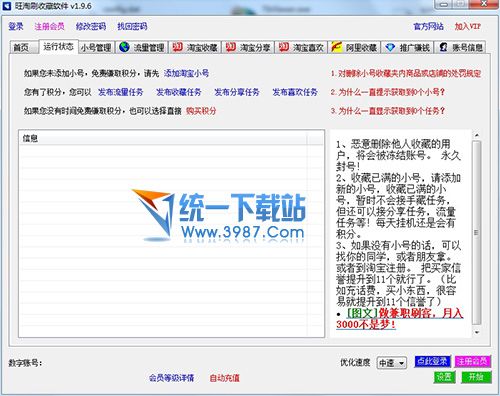Switch to the 首页 tab
The height and width of the screenshot is (396, 500).
click(24, 47)
